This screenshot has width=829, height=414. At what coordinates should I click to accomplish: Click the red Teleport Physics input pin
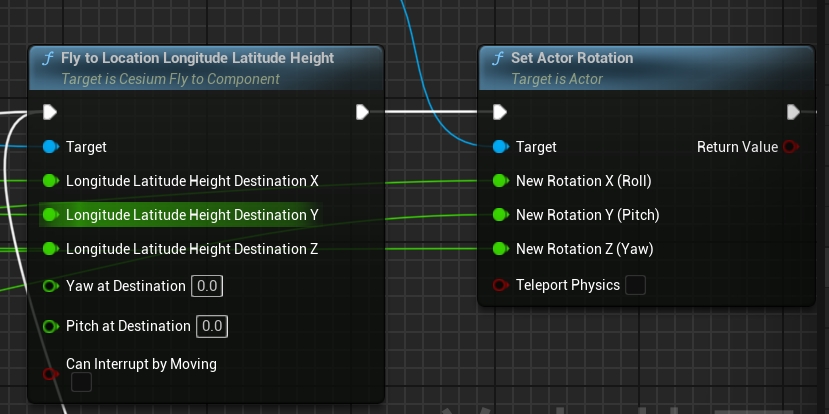(x=500, y=286)
